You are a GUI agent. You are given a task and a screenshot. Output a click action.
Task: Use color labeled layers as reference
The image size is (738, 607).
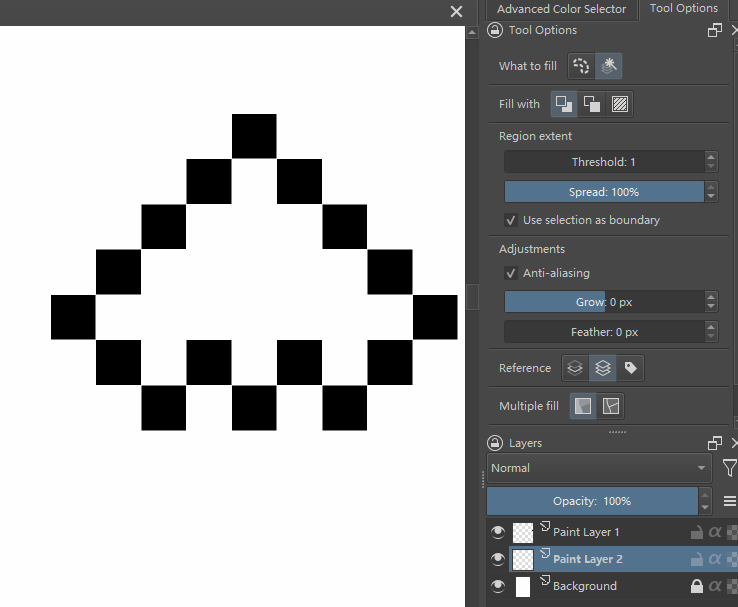click(x=630, y=368)
